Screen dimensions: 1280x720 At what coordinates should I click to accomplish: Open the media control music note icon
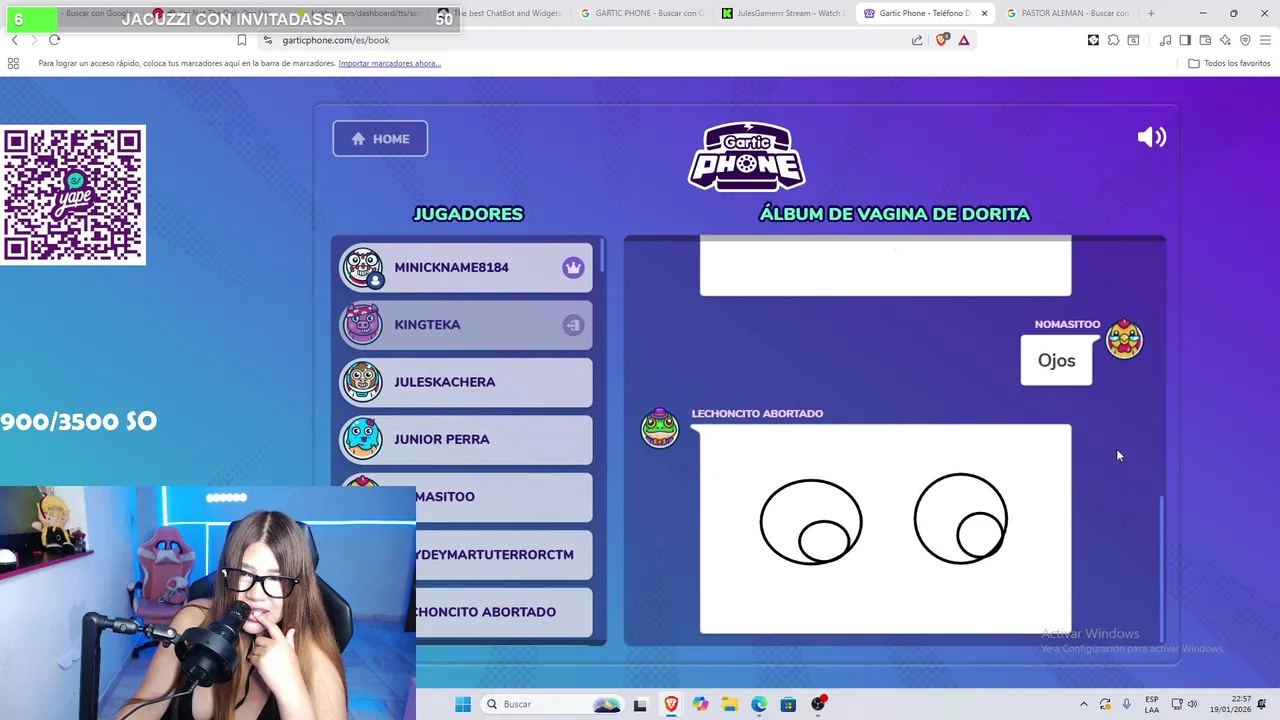(1165, 40)
